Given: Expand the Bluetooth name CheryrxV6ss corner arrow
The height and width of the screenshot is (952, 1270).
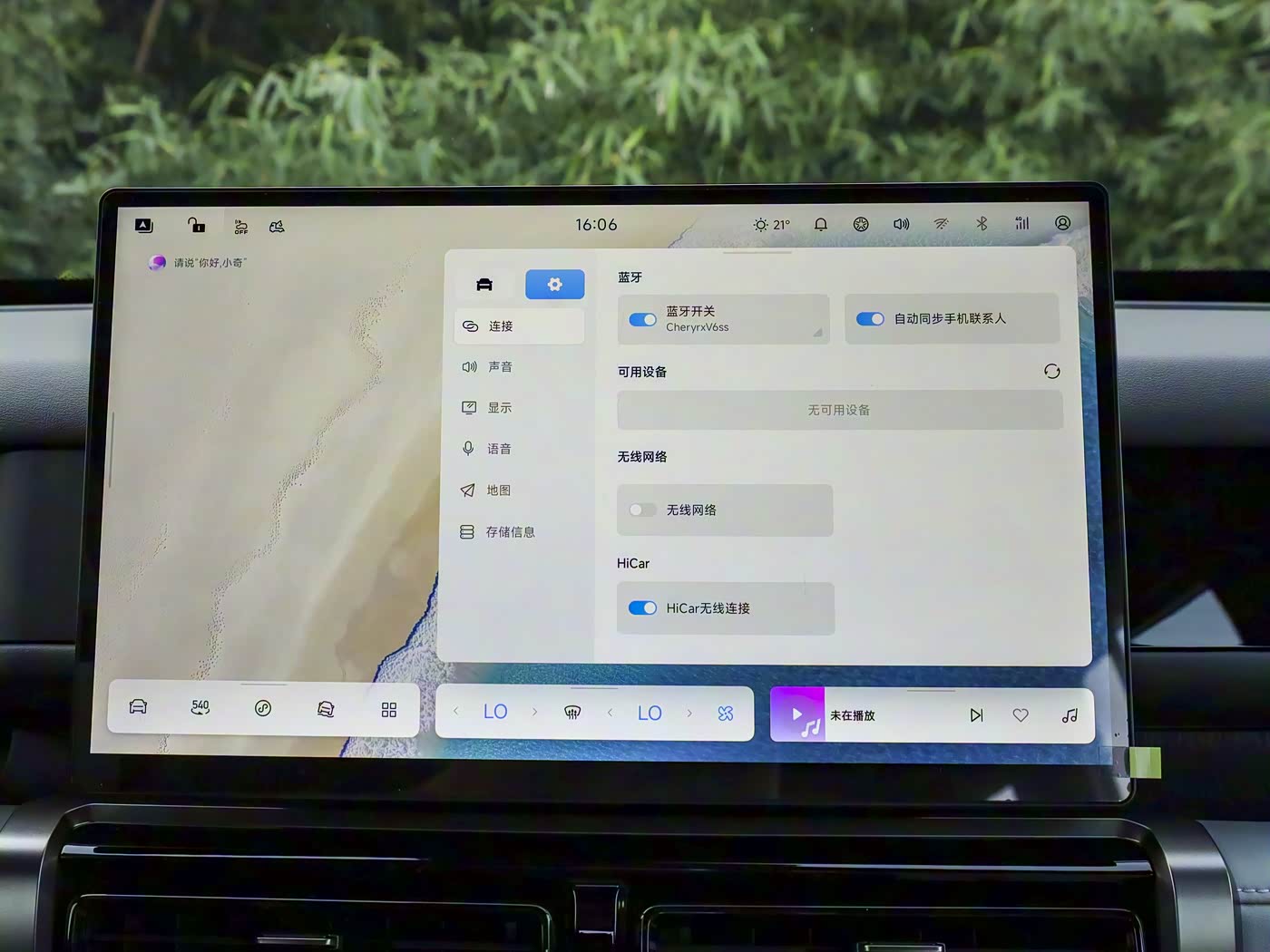Looking at the screenshot, I should coord(817,333).
